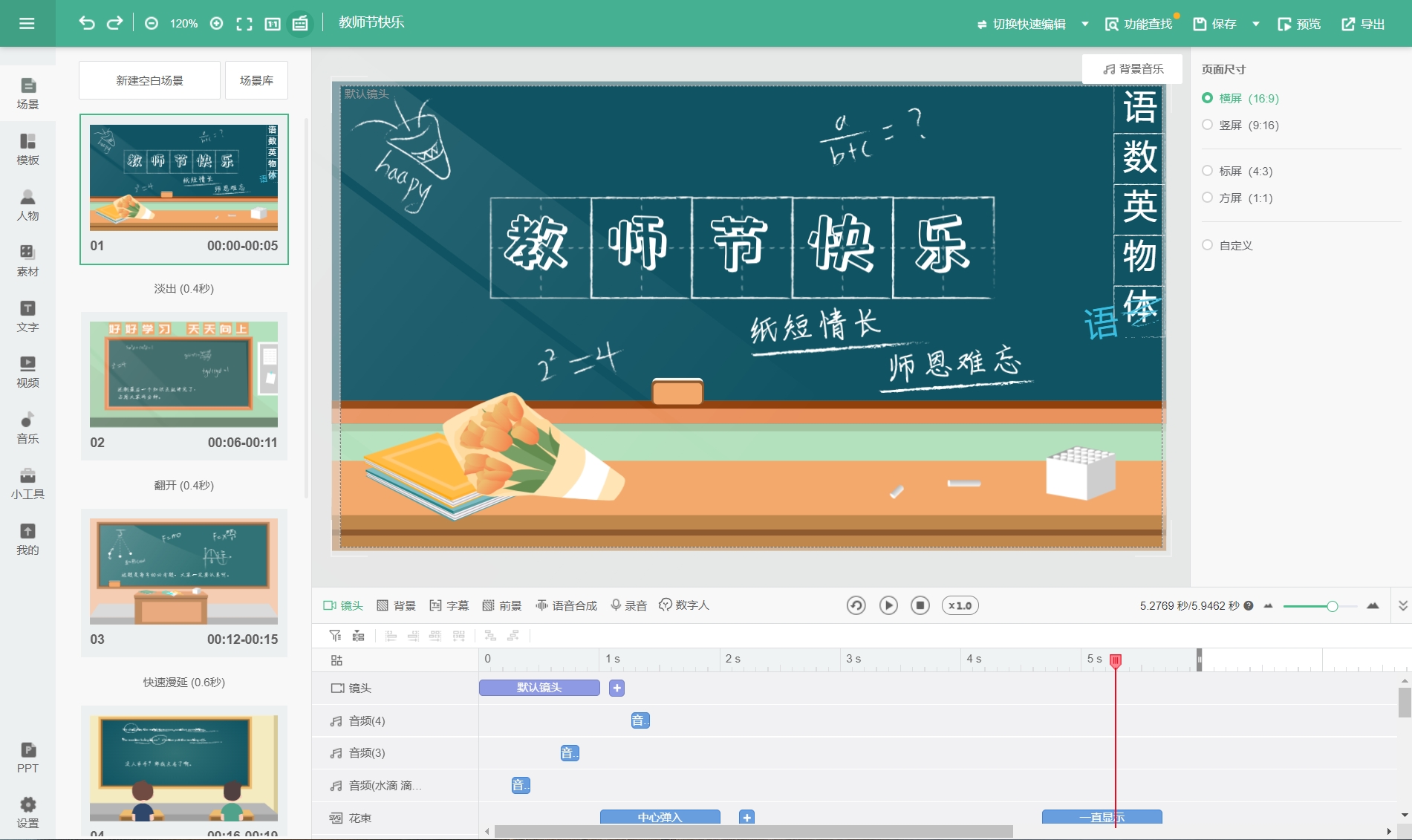The height and width of the screenshot is (840, 1412).
Task: Switch to the 前景 foreground tab
Action: 502,605
